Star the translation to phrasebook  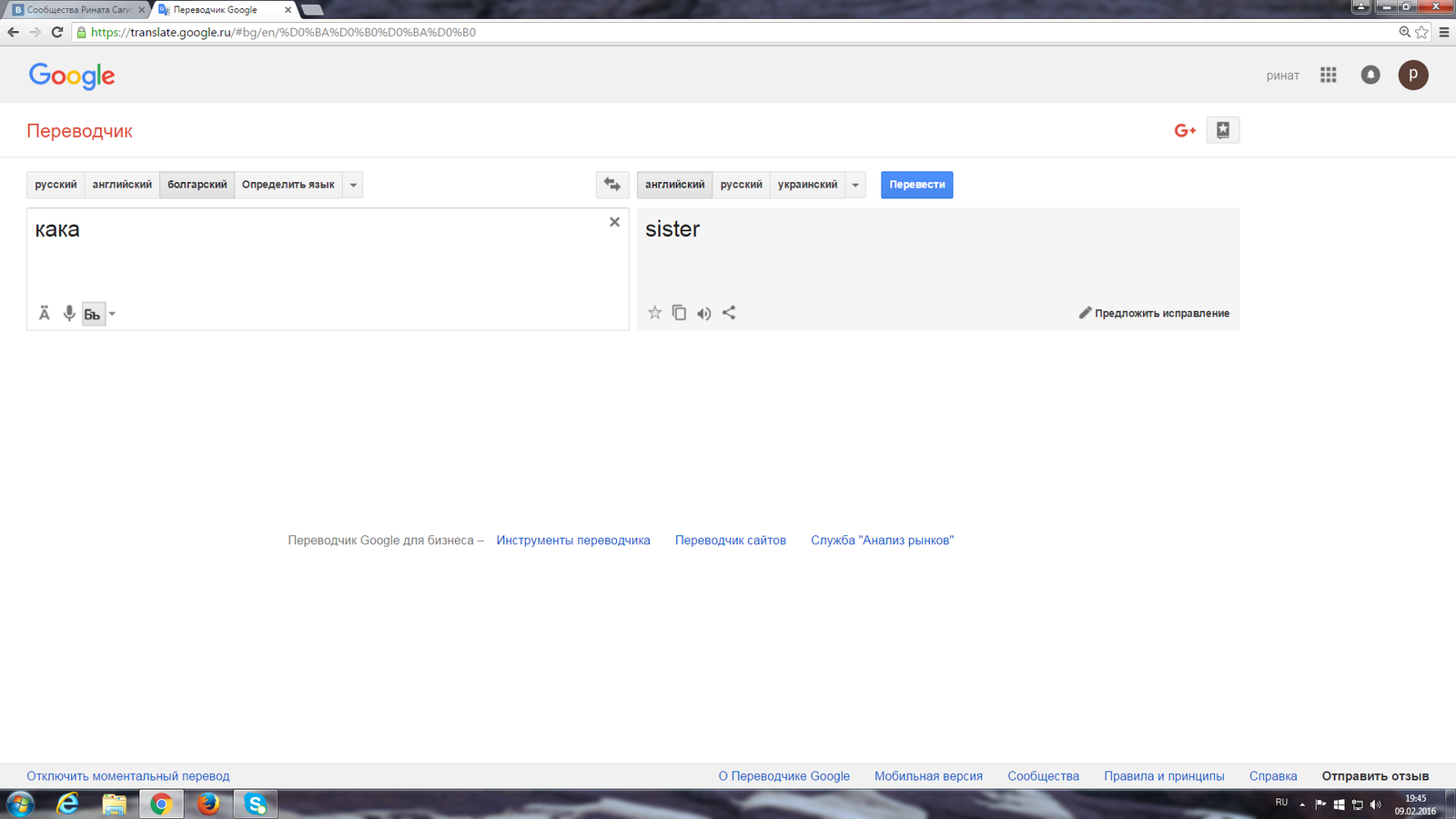pyautogui.click(x=654, y=313)
